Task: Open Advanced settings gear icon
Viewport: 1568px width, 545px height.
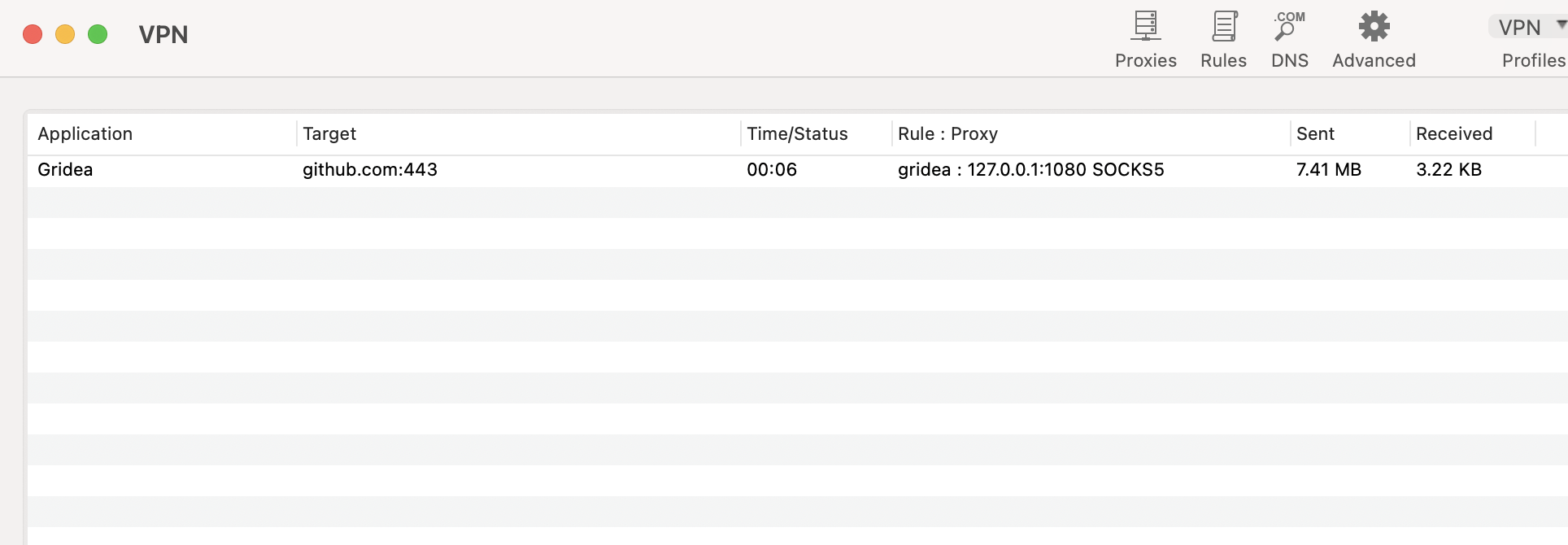Action: click(x=1374, y=27)
